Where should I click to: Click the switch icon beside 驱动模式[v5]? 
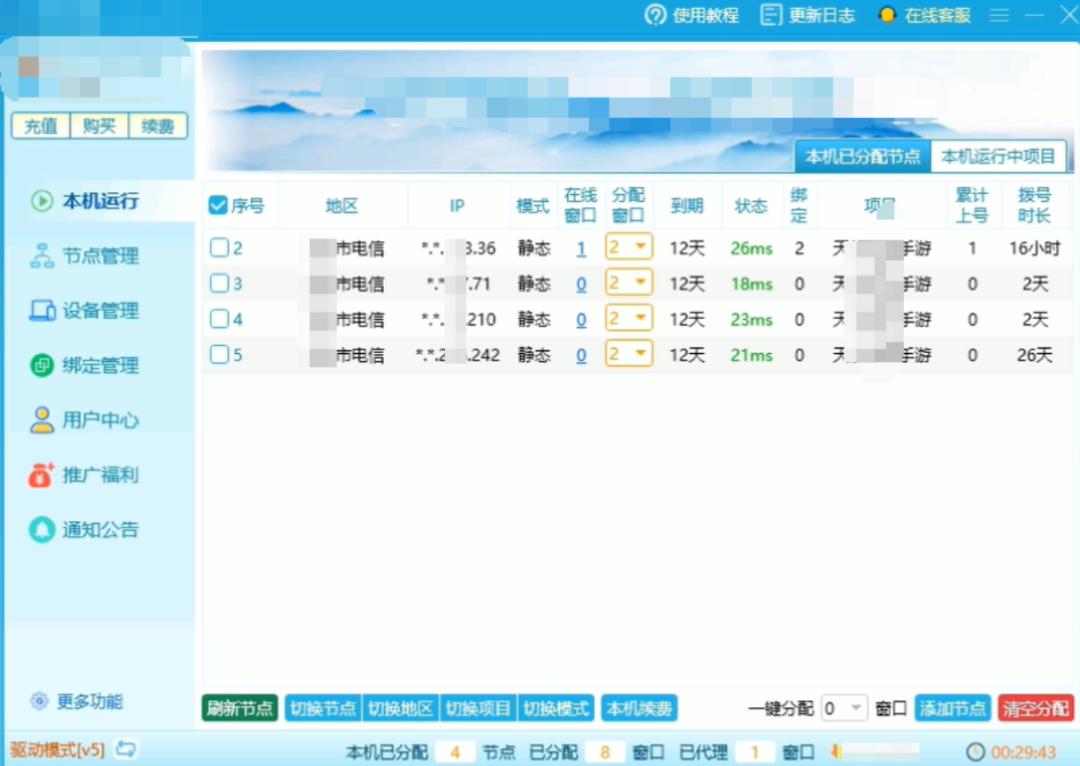pyautogui.click(x=126, y=748)
